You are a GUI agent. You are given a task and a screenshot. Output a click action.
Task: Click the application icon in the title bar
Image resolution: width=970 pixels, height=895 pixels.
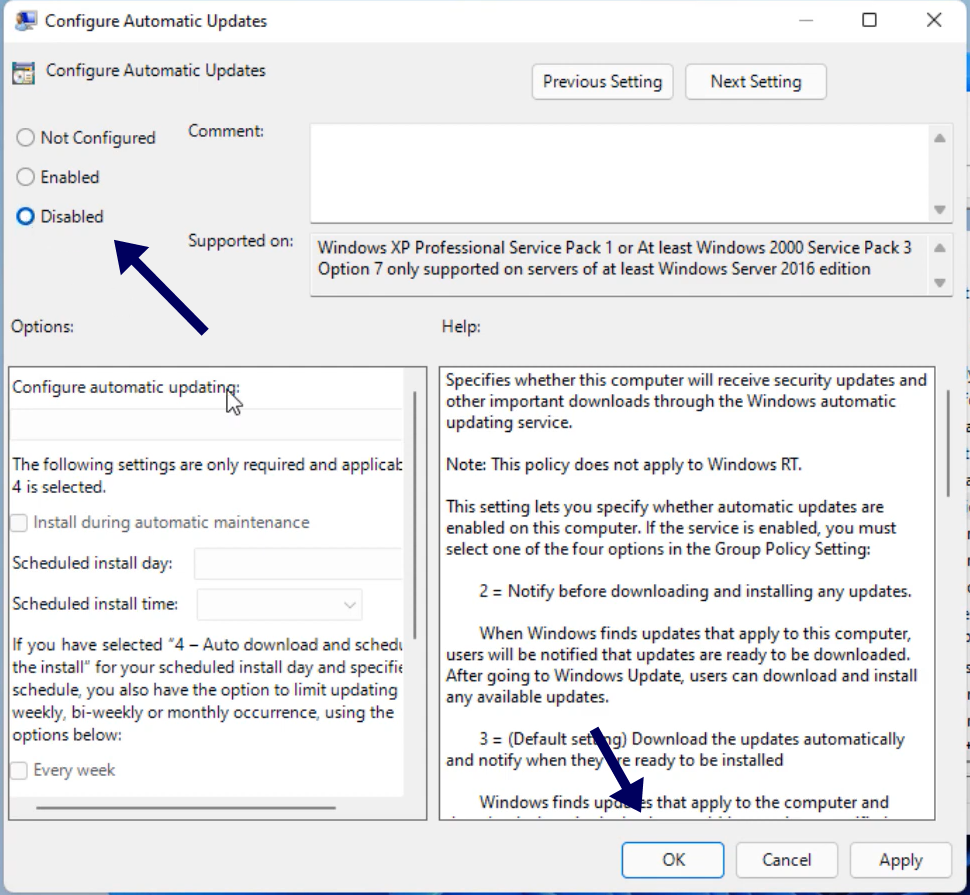[x=25, y=20]
